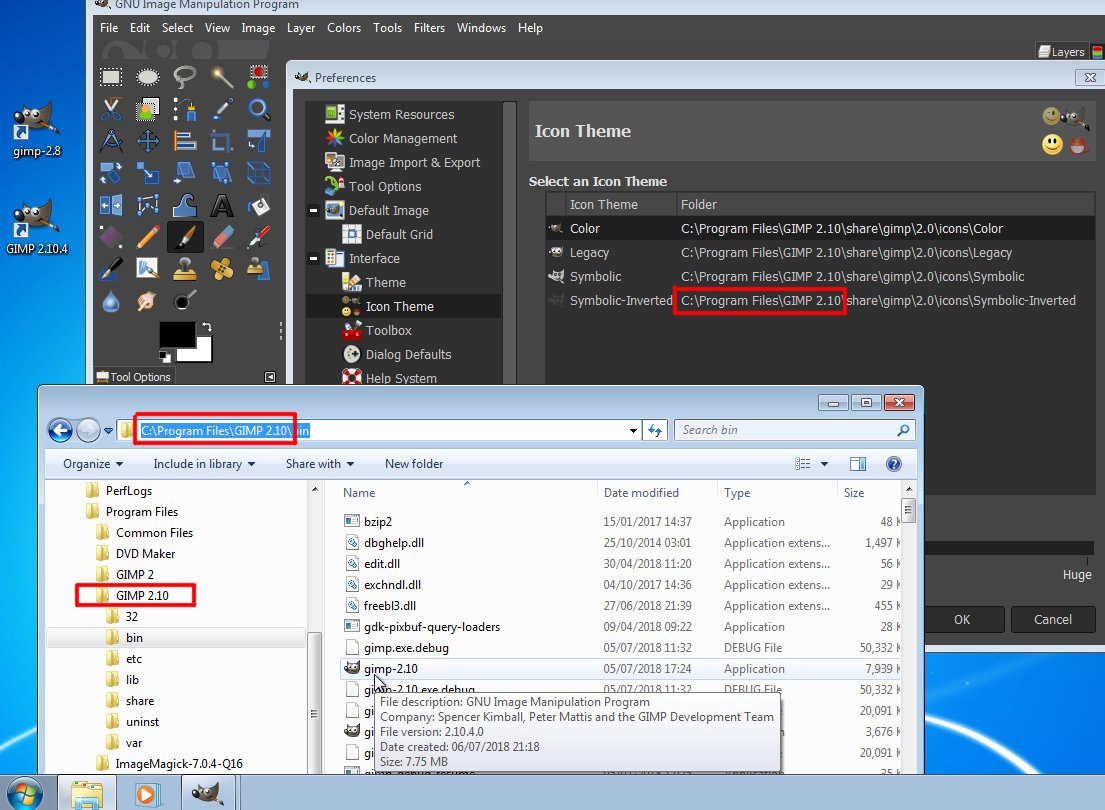Activate the Foreground Select tool
The image size is (1105, 810).
pos(147,109)
